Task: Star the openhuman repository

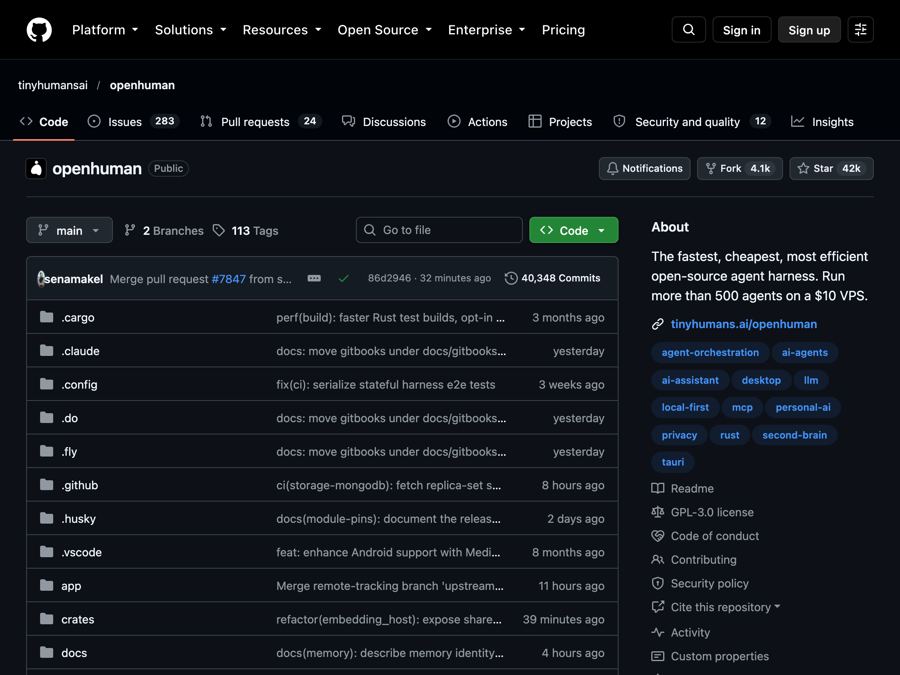Action: pyautogui.click(x=831, y=169)
